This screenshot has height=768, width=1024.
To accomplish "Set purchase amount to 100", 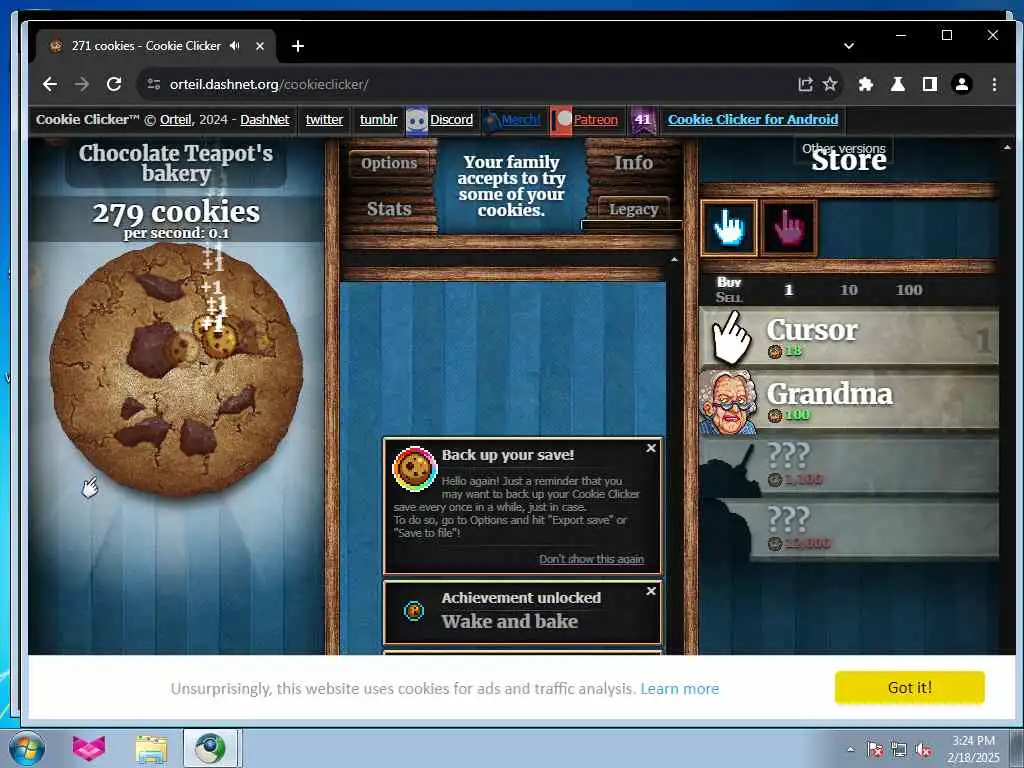I will [x=908, y=290].
